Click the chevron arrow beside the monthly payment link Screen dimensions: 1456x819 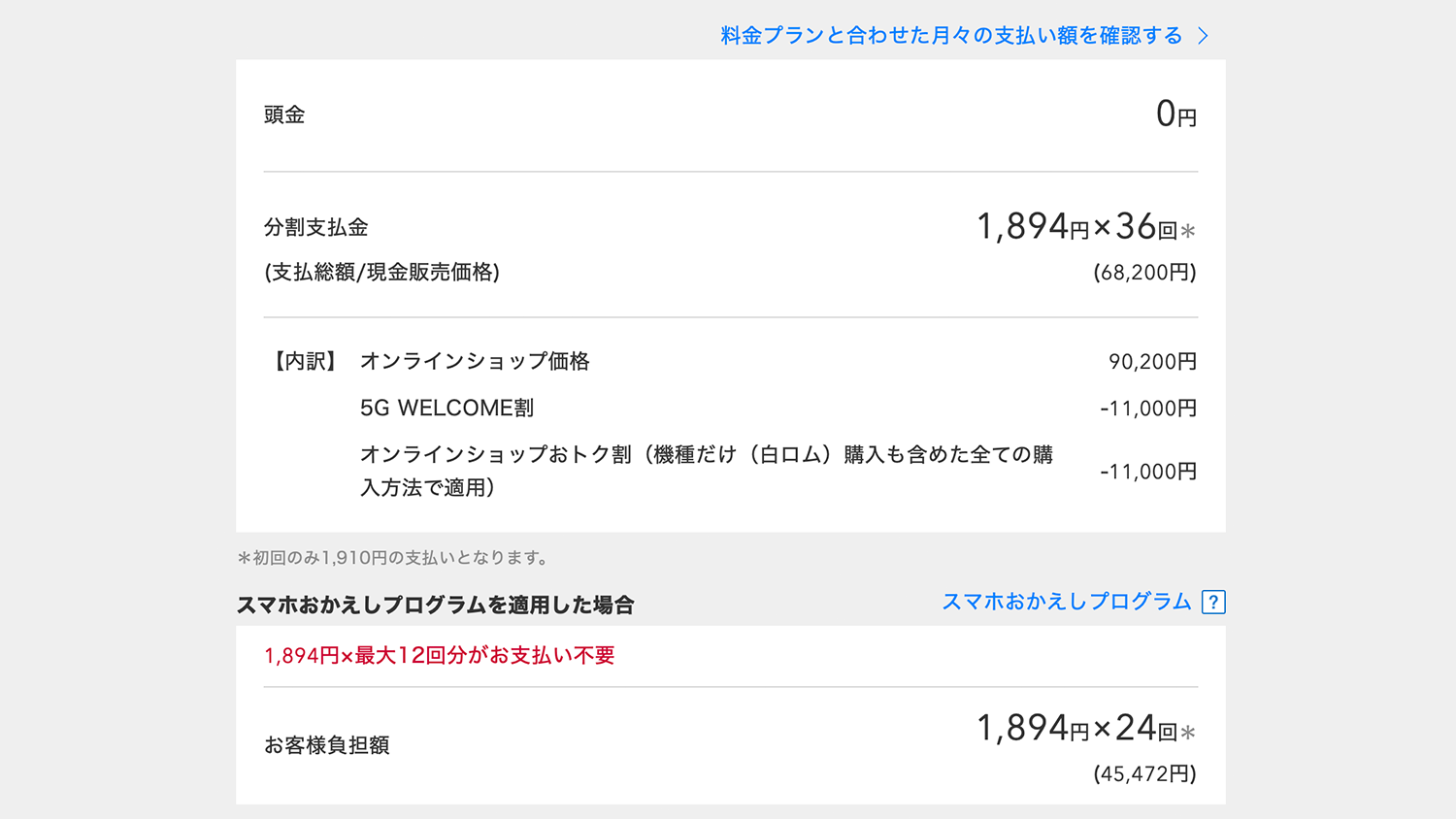[1204, 36]
